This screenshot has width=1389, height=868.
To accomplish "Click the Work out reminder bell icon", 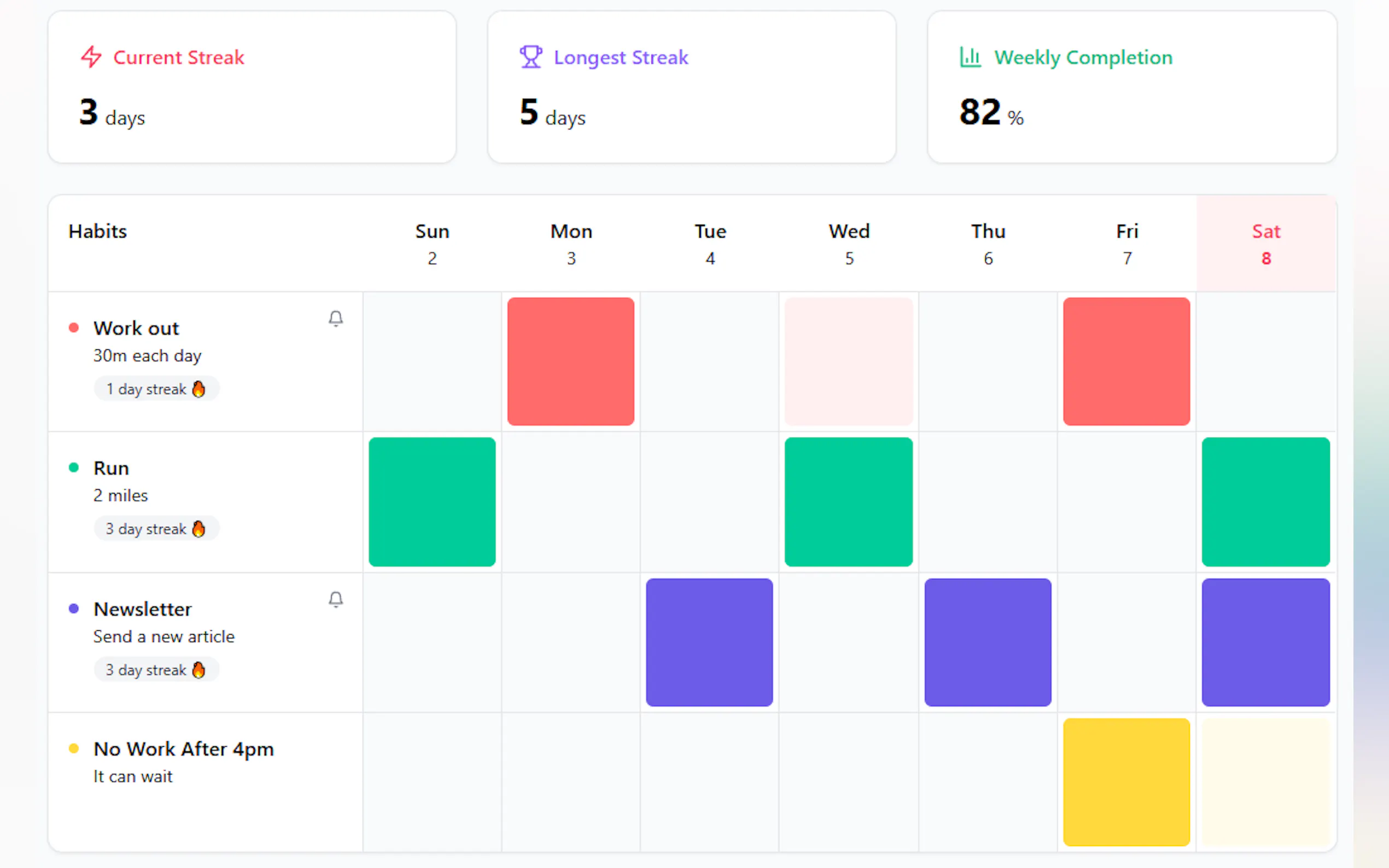I will click(x=336, y=319).
